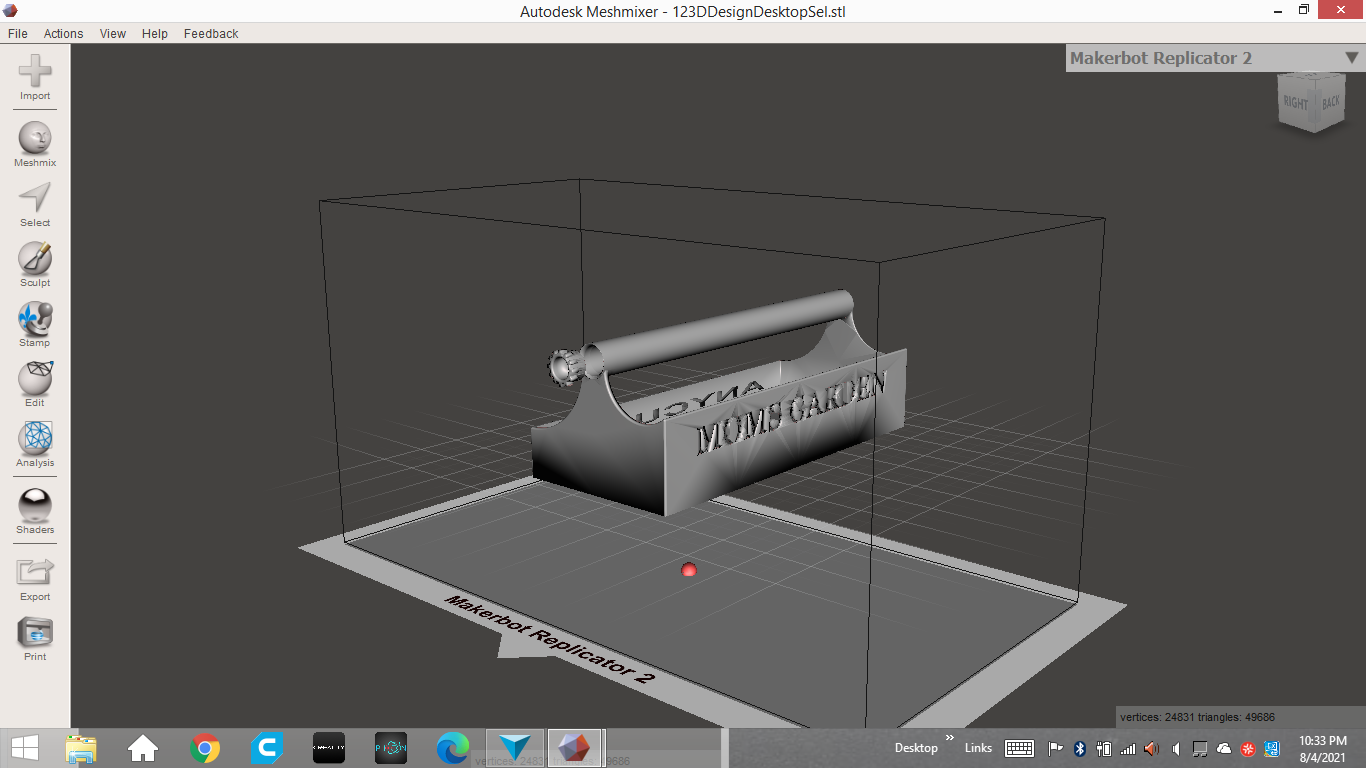This screenshot has height=768, width=1366.
Task: Open the Shaders panel
Action: coord(35,506)
